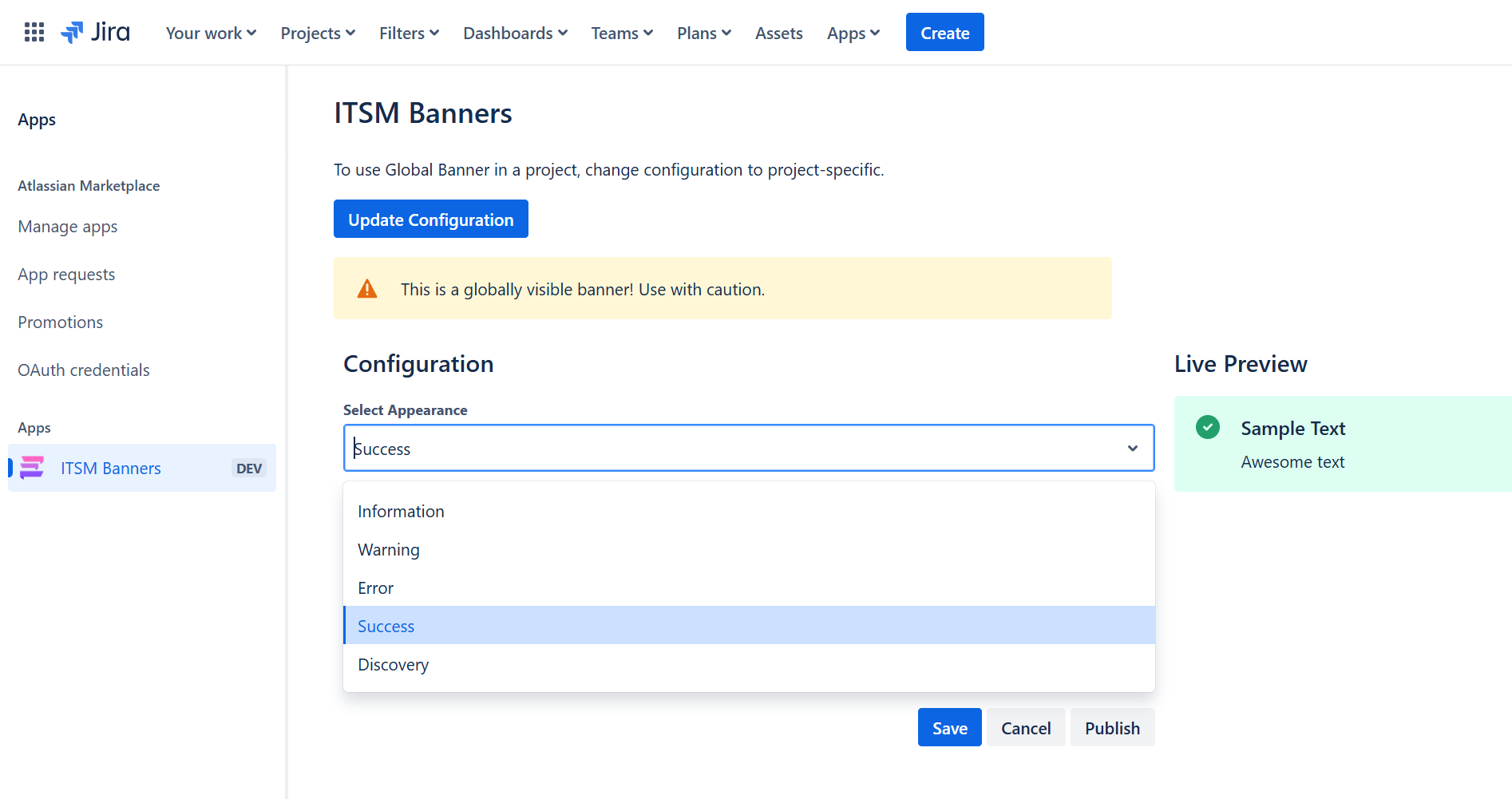
Task: Open the Assets section
Action: tap(778, 33)
